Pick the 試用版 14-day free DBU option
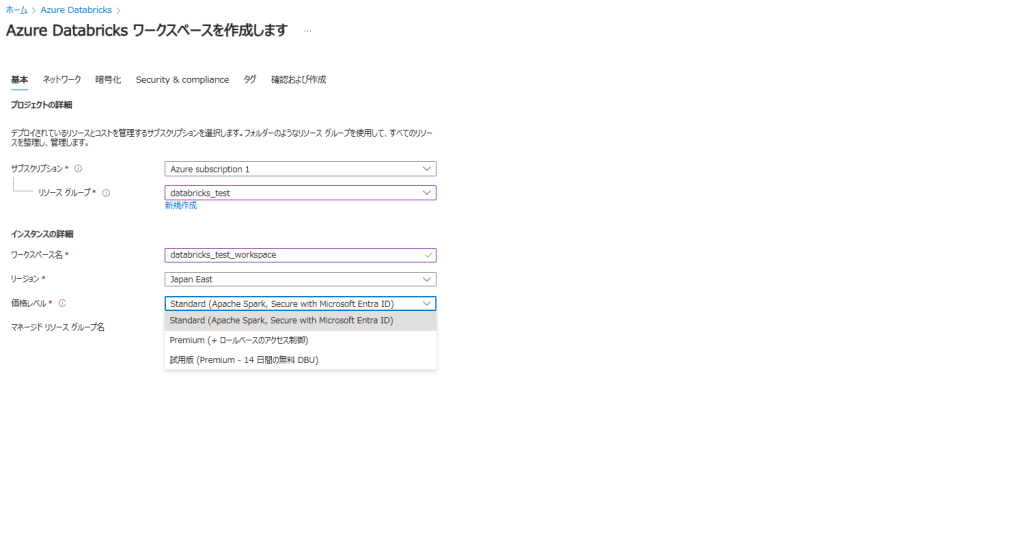Image resolution: width=1024 pixels, height=553 pixels. (x=244, y=359)
